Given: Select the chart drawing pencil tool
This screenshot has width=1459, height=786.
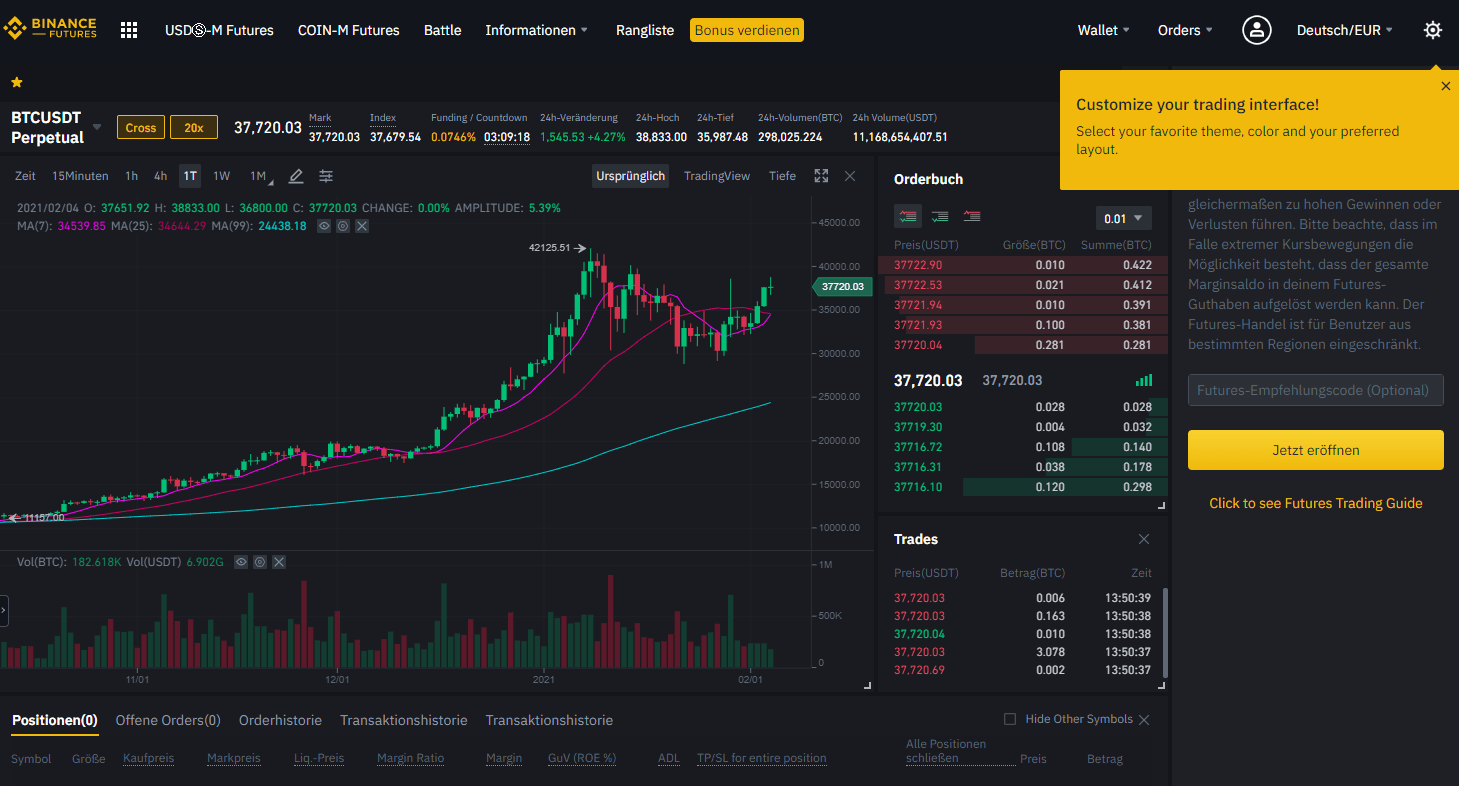Looking at the screenshot, I should pyautogui.click(x=296, y=176).
